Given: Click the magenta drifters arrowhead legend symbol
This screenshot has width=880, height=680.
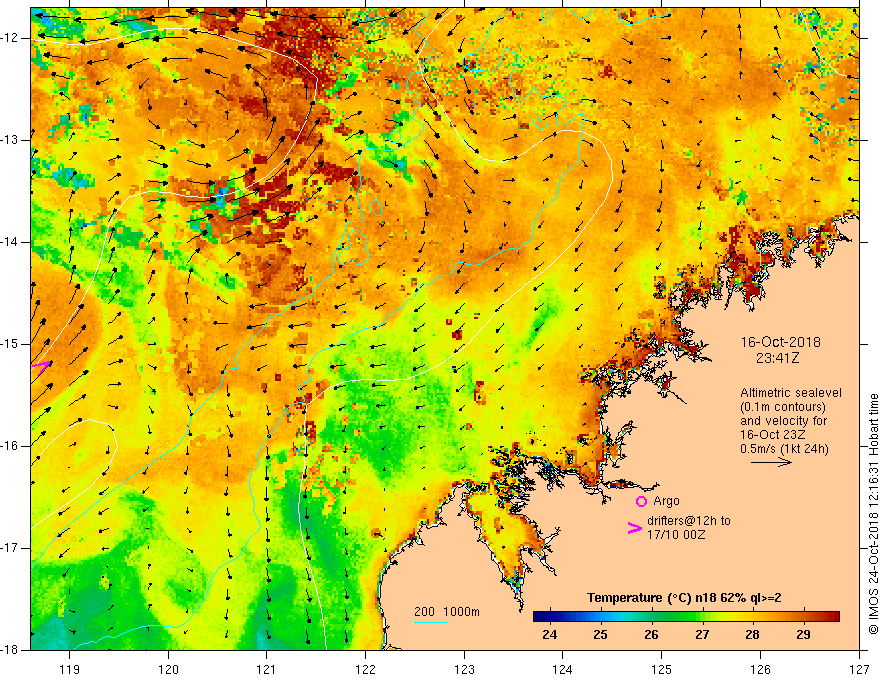Looking at the screenshot, I should point(634,528).
